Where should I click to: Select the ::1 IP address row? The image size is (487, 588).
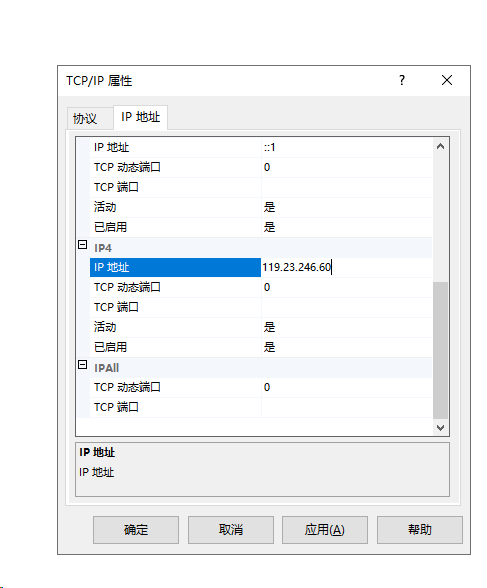pyautogui.click(x=261, y=147)
